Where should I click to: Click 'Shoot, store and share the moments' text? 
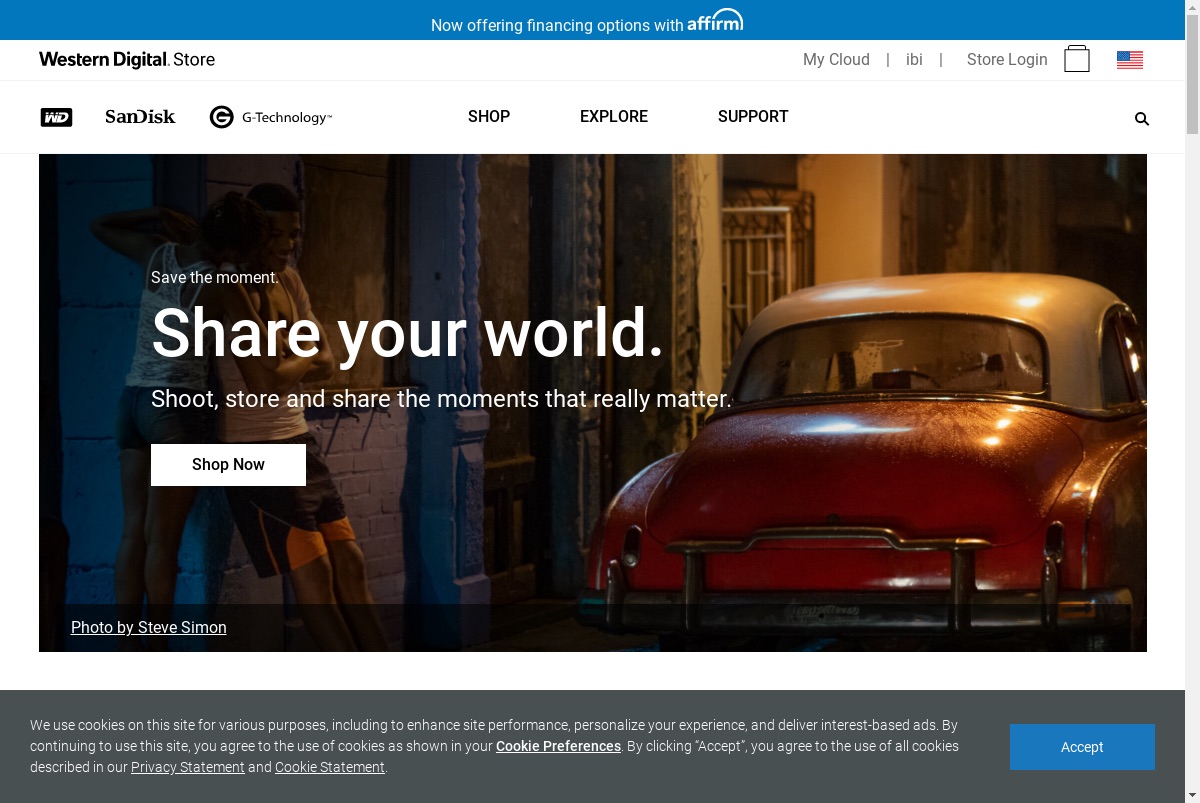pos(442,398)
